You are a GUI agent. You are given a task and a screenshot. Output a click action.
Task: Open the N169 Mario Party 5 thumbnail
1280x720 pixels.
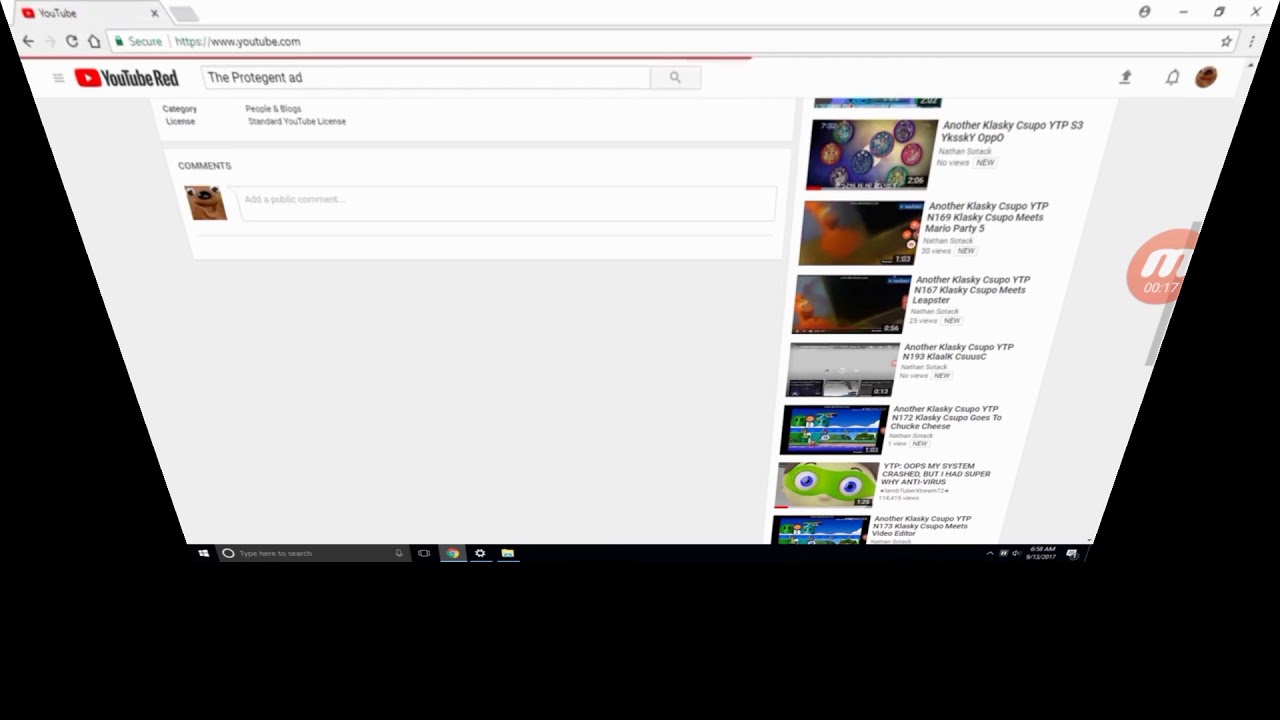tap(860, 233)
